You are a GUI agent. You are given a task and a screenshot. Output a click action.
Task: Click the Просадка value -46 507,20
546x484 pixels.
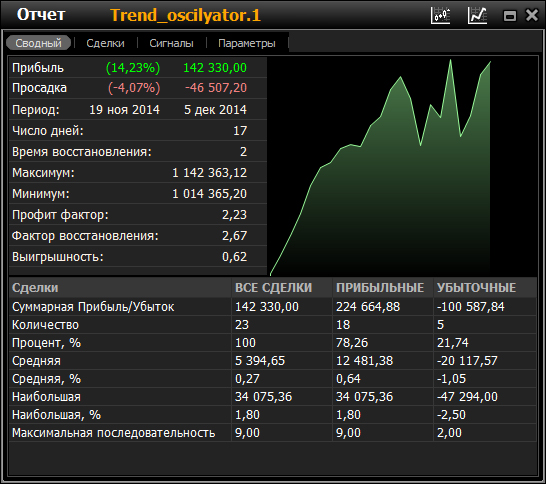(x=216, y=88)
